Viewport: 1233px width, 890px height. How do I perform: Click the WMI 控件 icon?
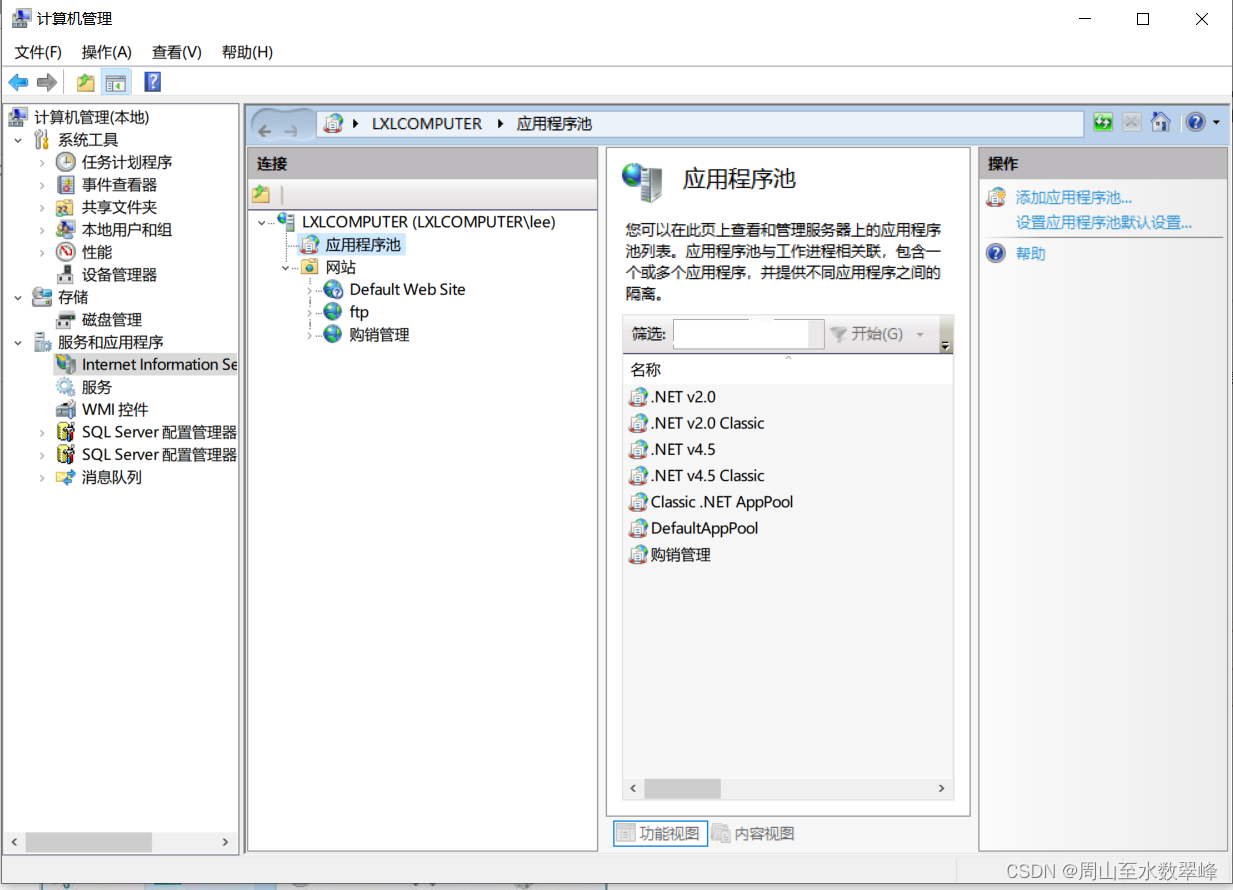66,410
